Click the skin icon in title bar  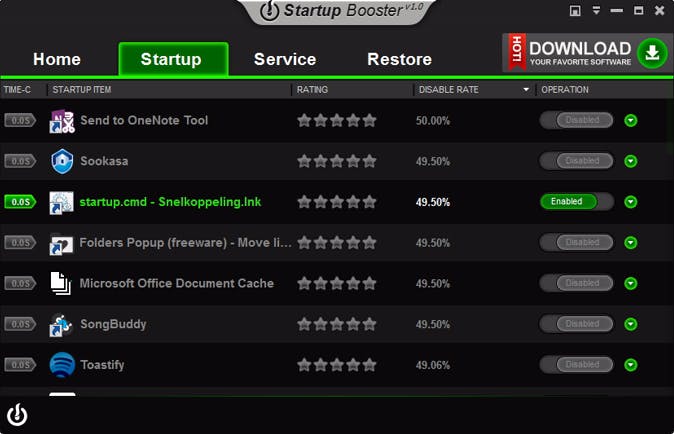click(x=575, y=10)
